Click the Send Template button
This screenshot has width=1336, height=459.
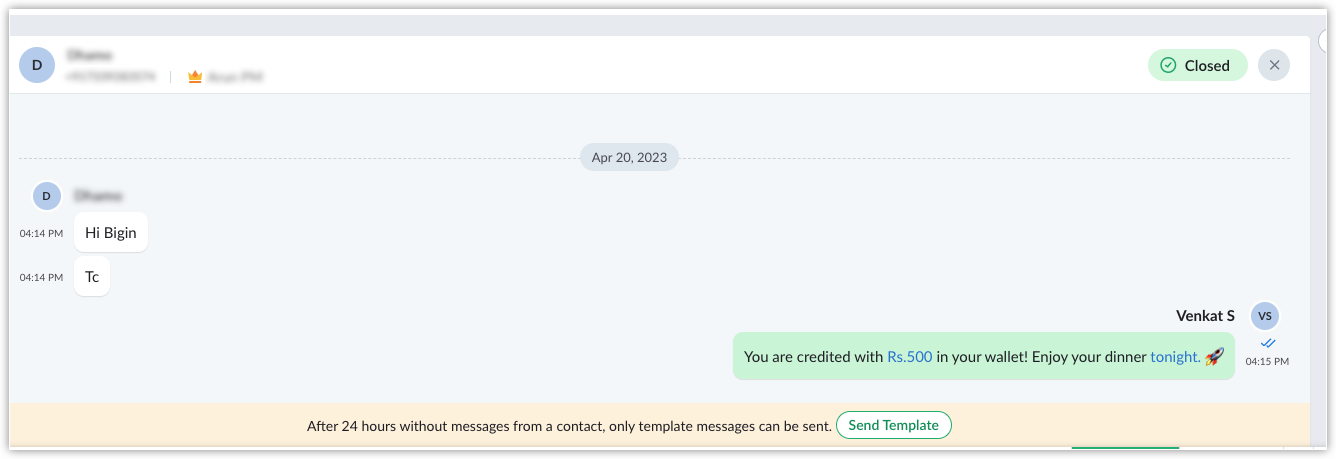point(894,425)
